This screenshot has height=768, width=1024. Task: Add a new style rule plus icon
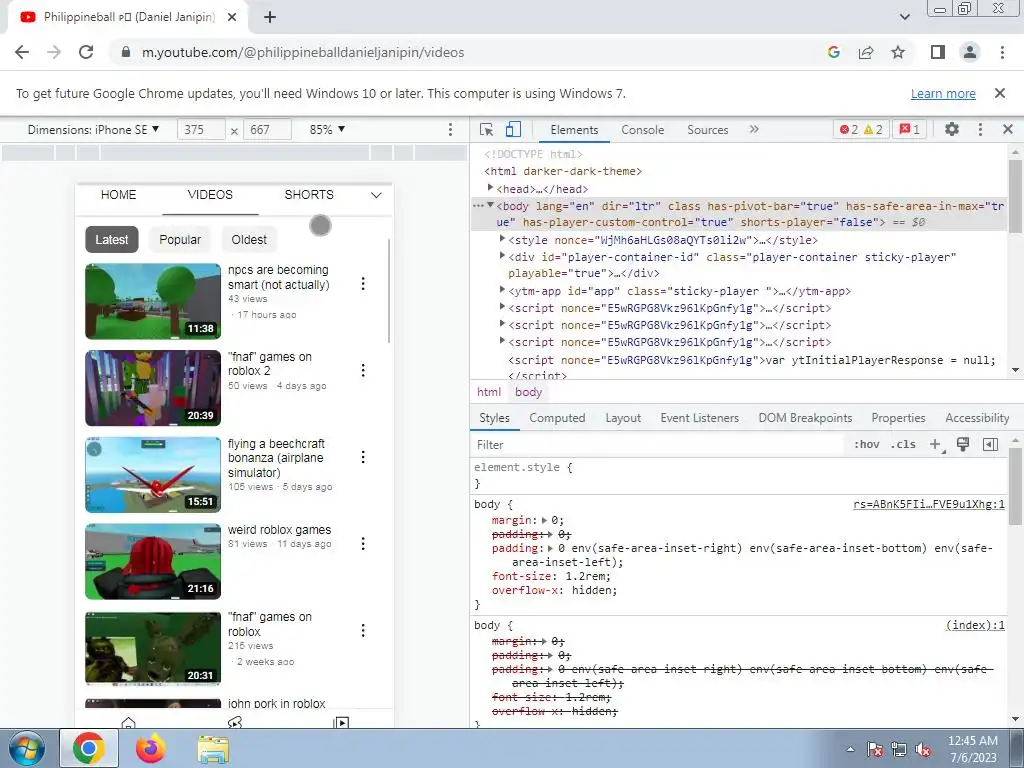[936, 445]
